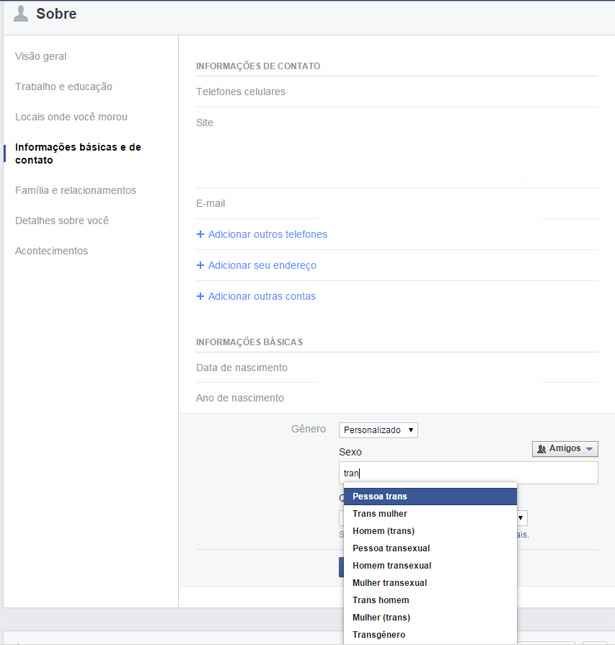Click plus icon beside Adicionar outros telefones
Image resolution: width=615 pixels, height=645 pixels.
[x=200, y=234]
